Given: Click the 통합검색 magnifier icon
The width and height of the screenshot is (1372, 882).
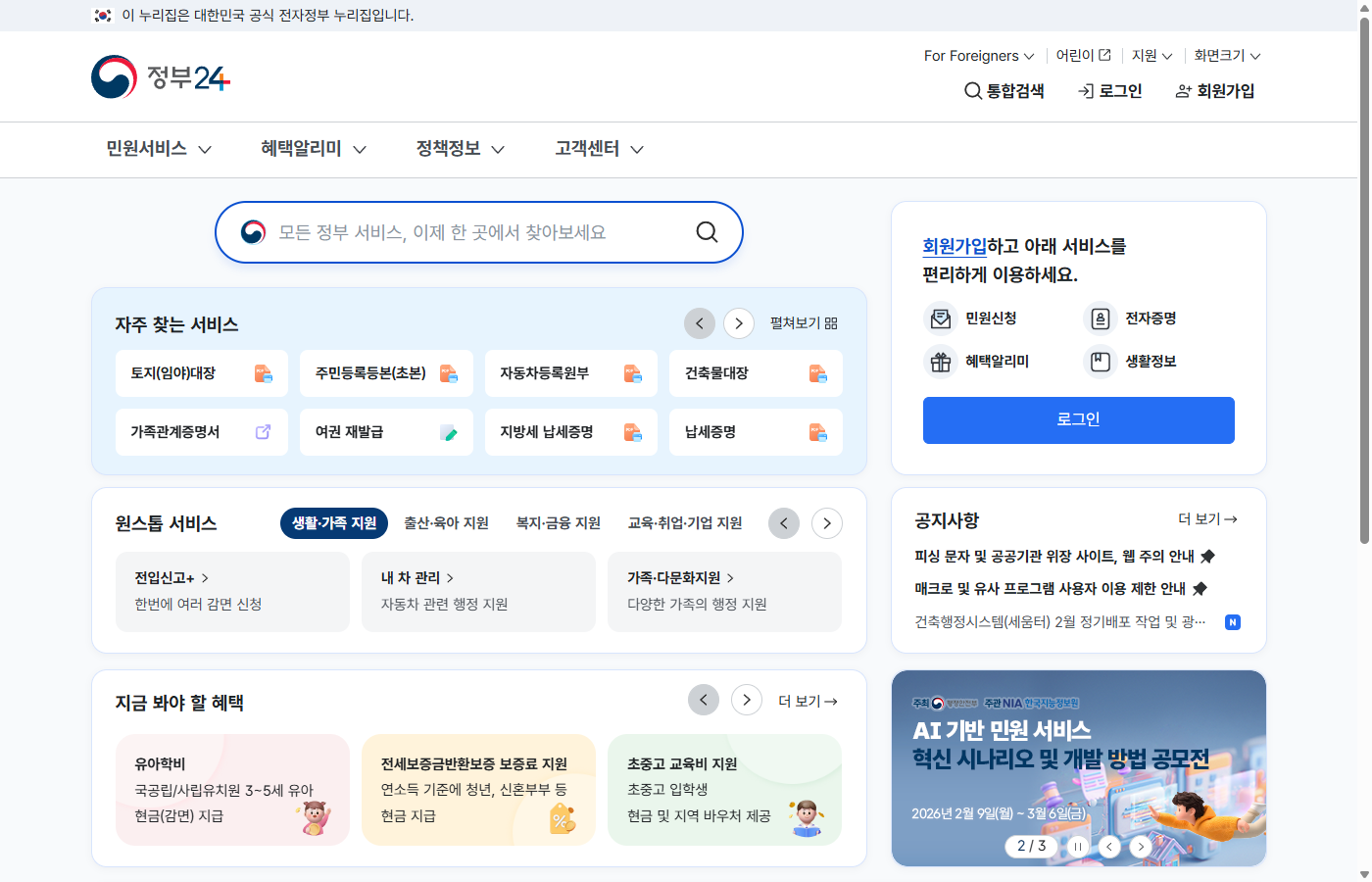Looking at the screenshot, I should pyautogui.click(x=971, y=90).
